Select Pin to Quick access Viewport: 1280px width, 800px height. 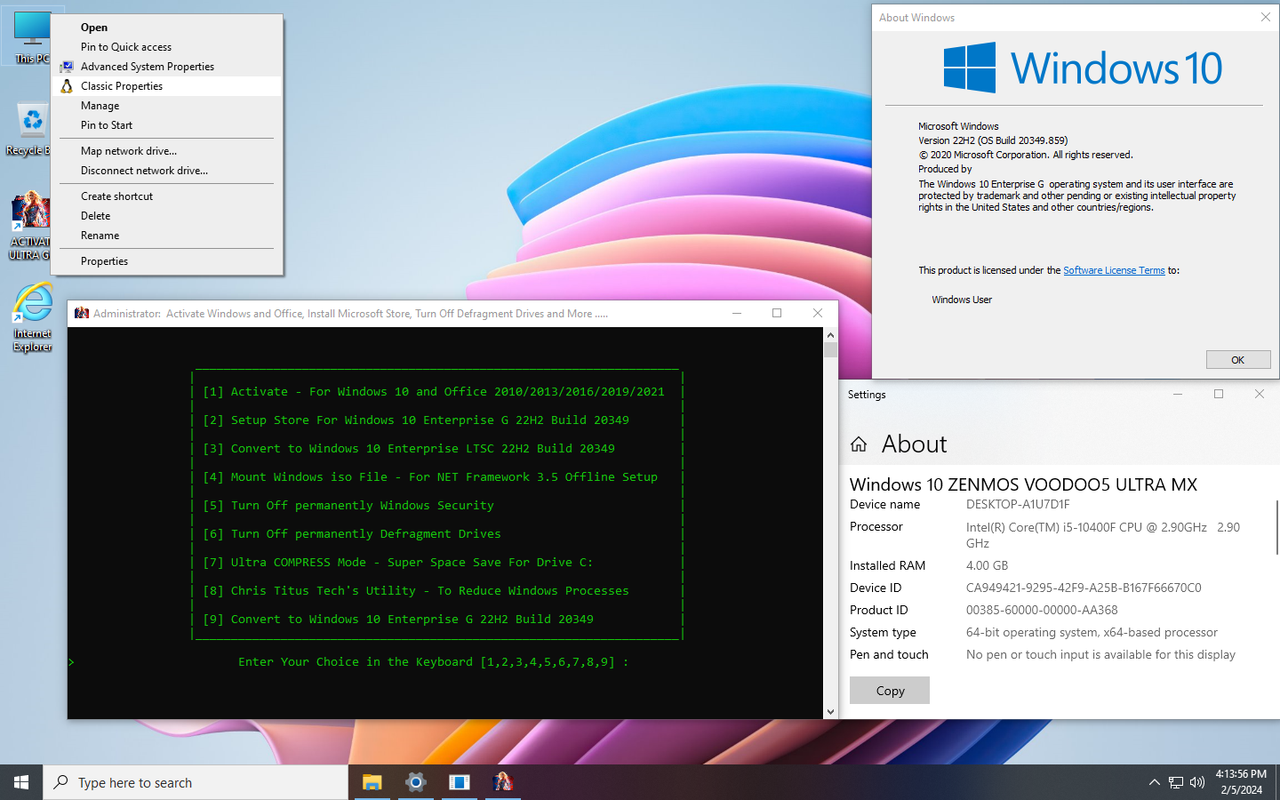(167, 47)
